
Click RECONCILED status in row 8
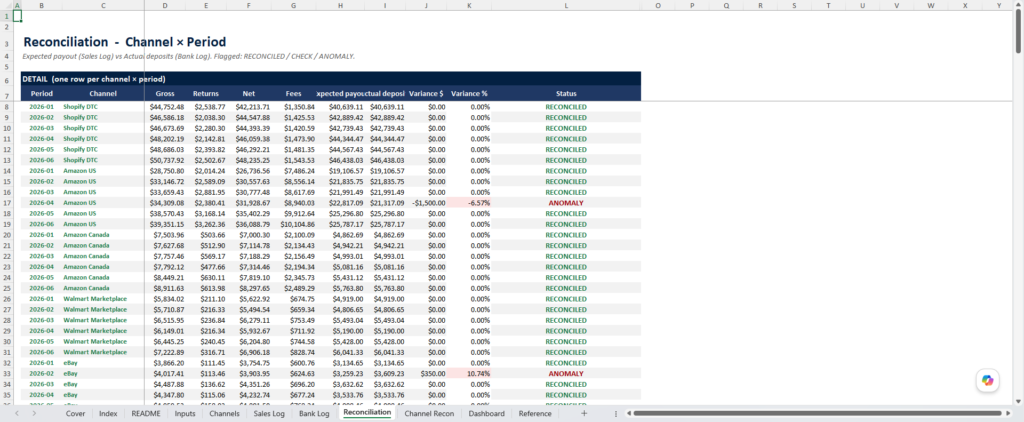pyautogui.click(x=566, y=107)
